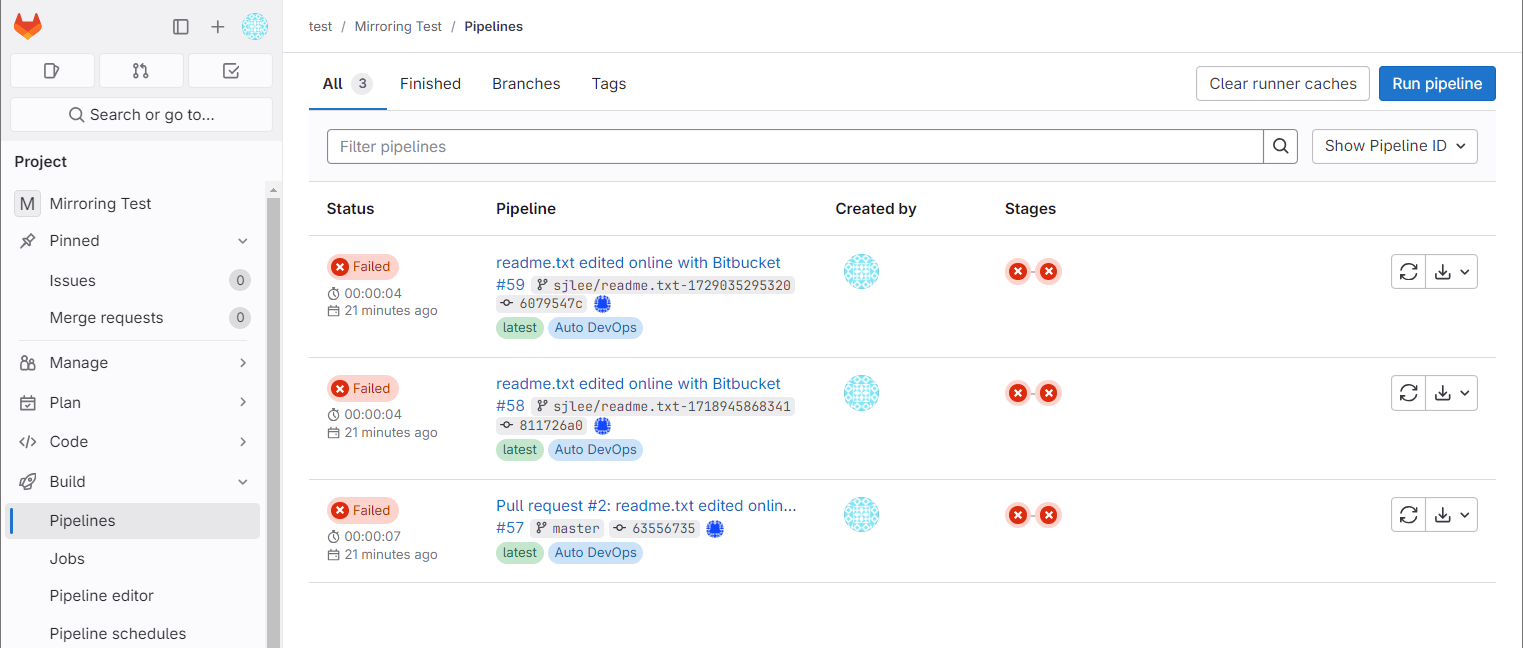Open second failed stage icon of pipeline #58
Image resolution: width=1523 pixels, height=648 pixels.
(x=1048, y=393)
